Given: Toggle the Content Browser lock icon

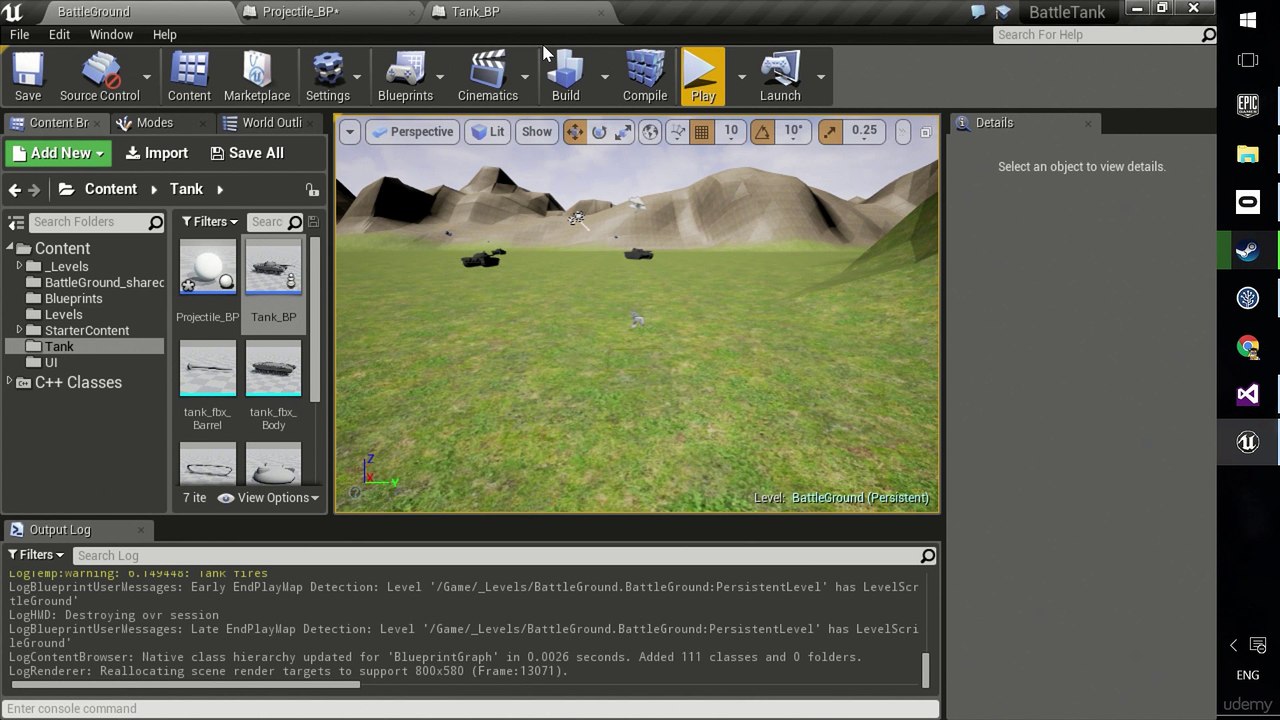Looking at the screenshot, I should tap(312, 190).
